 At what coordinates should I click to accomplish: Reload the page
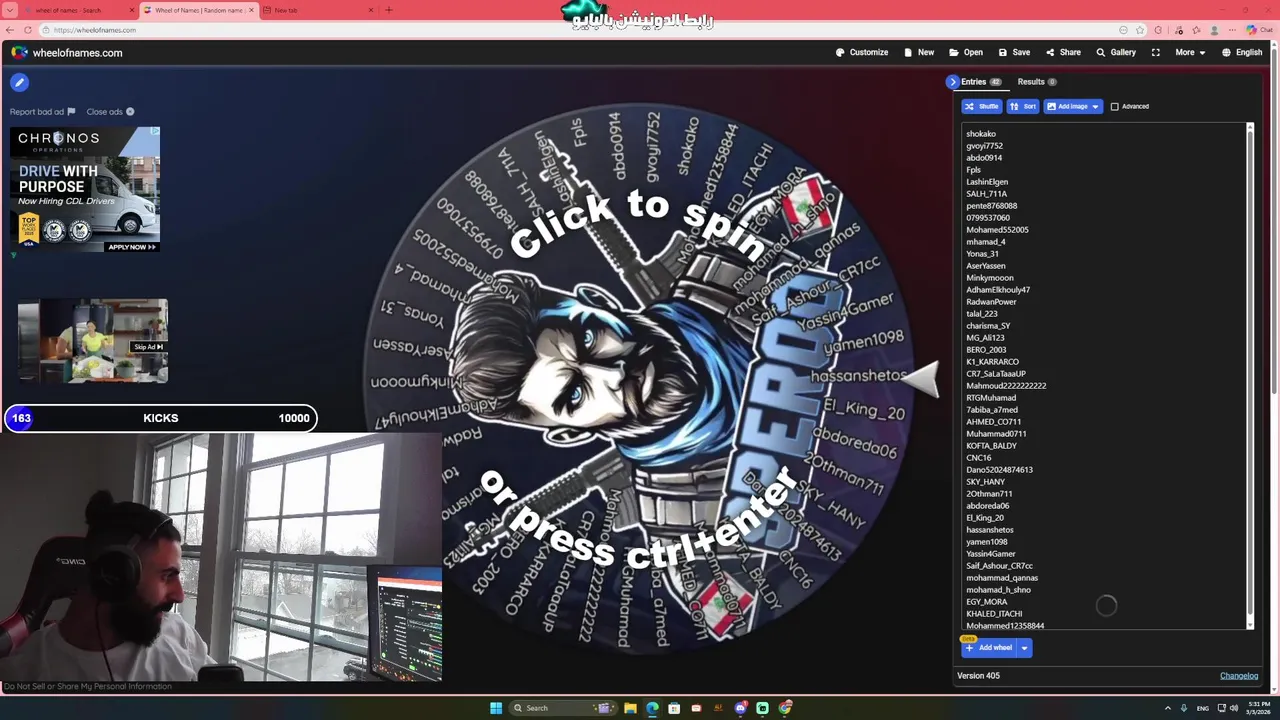pos(27,30)
